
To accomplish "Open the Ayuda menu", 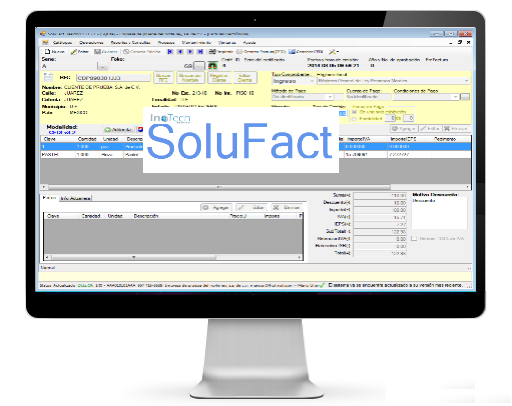I will coord(249,43).
